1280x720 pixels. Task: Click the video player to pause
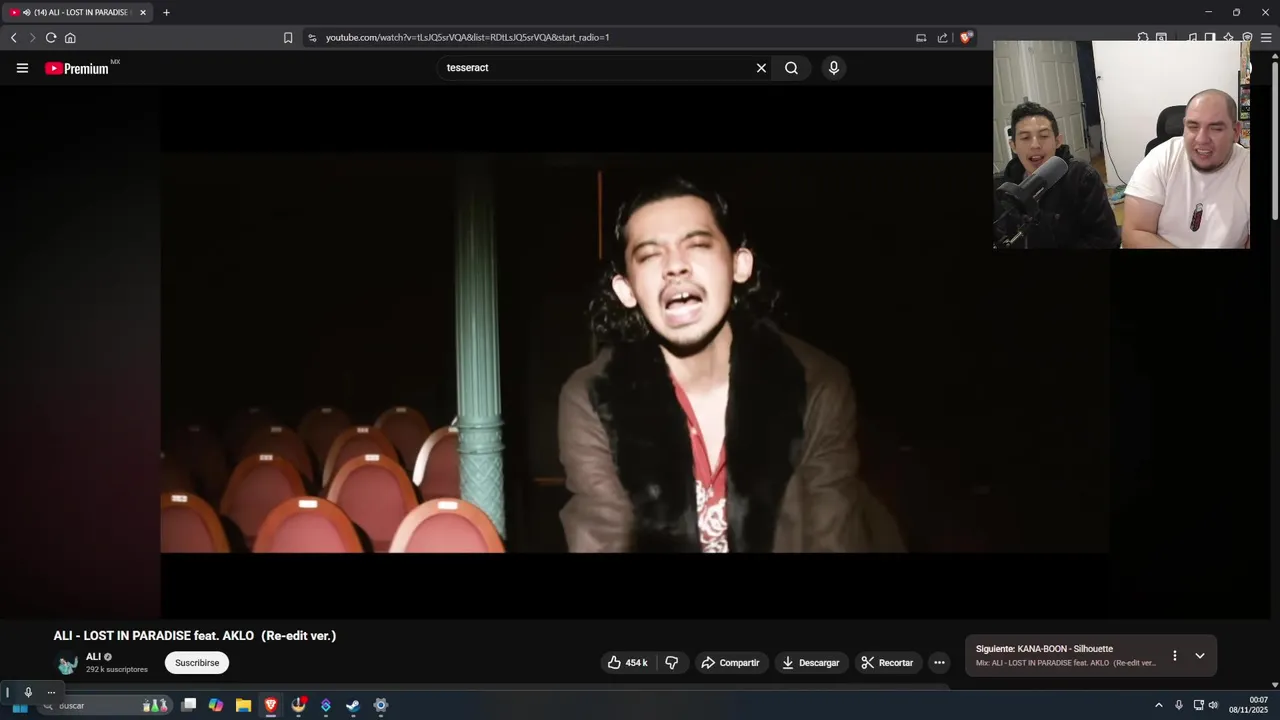coord(635,352)
